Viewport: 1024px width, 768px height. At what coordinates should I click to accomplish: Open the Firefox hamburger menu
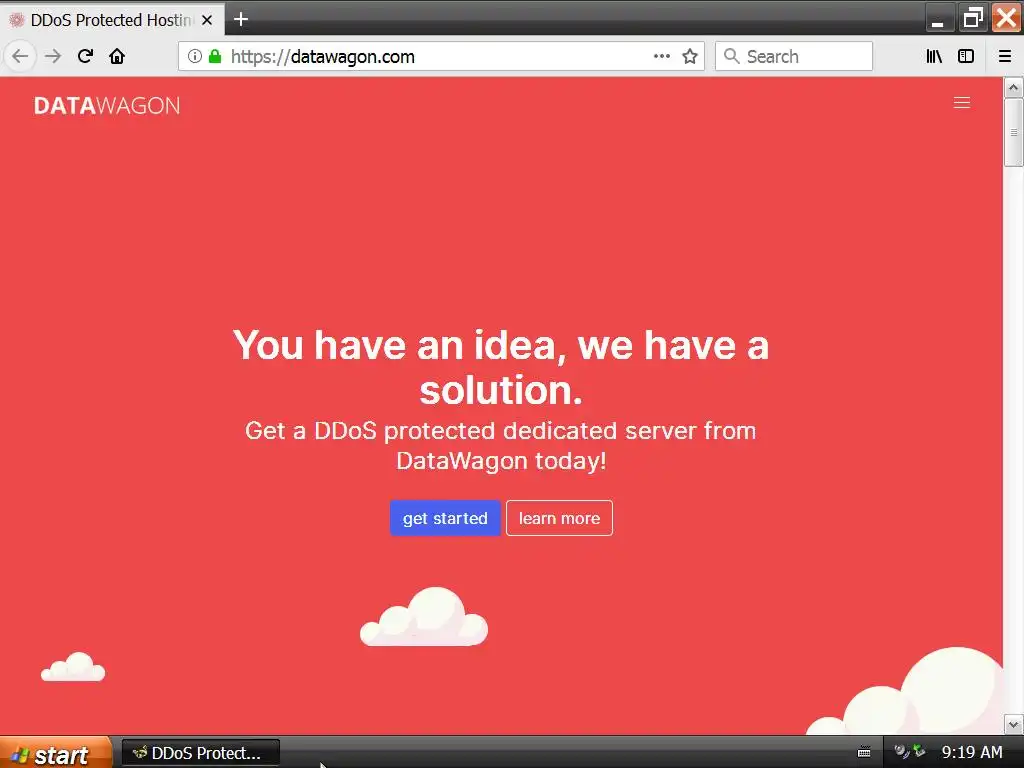(x=1005, y=56)
